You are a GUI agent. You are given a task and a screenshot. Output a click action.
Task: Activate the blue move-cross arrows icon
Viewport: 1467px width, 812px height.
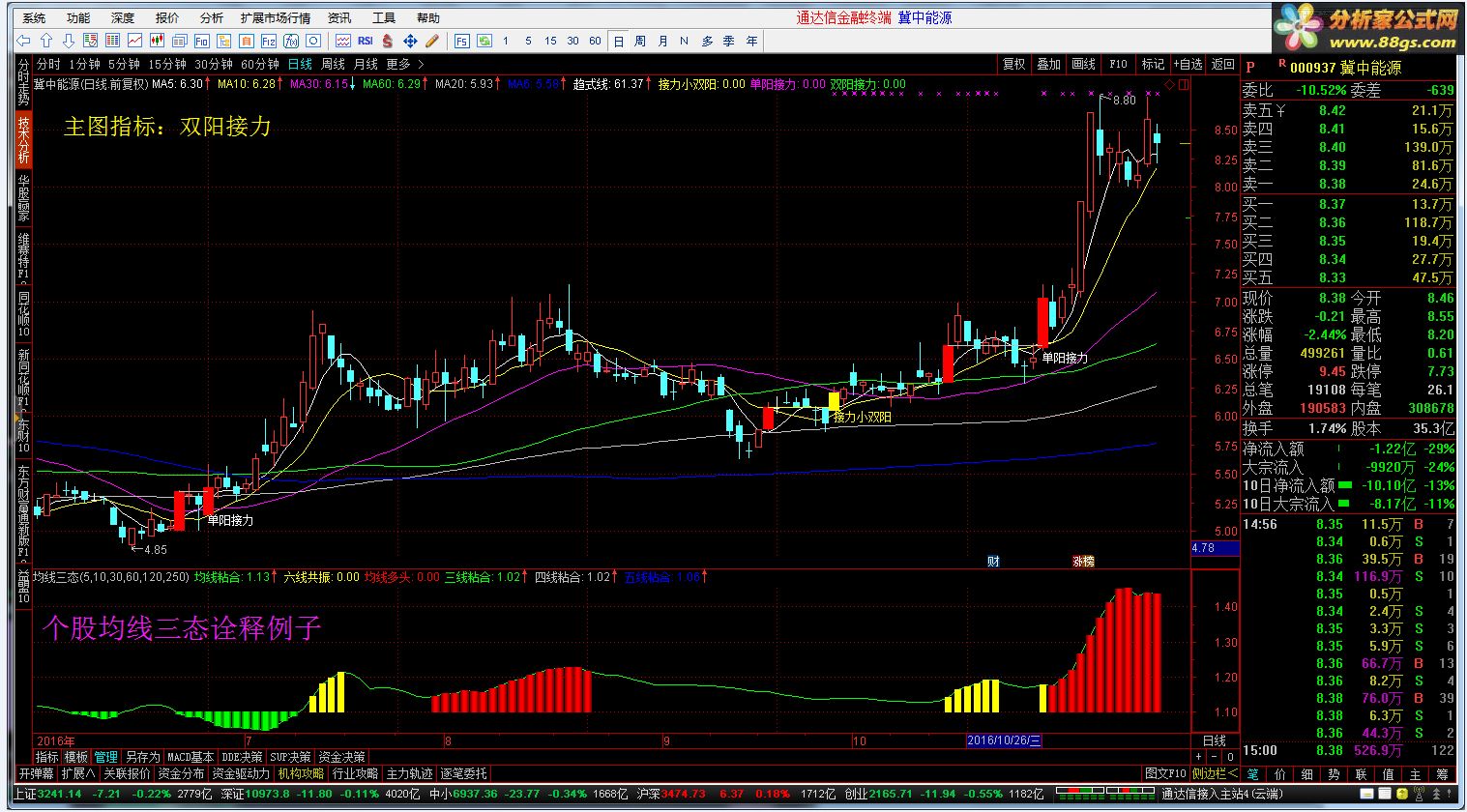click(x=409, y=41)
